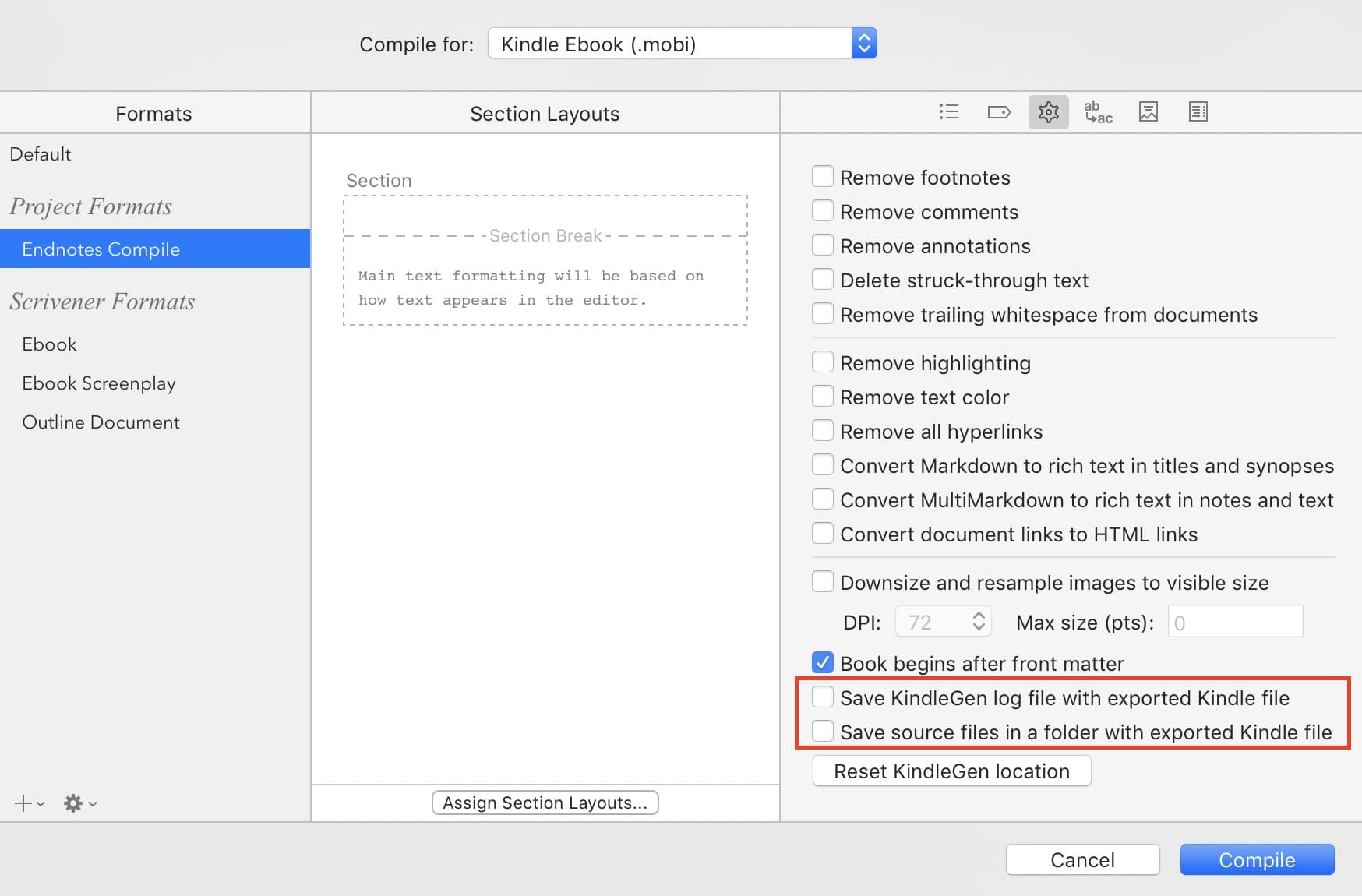Check Convert MultiMarkdown to rich text option

(822, 499)
